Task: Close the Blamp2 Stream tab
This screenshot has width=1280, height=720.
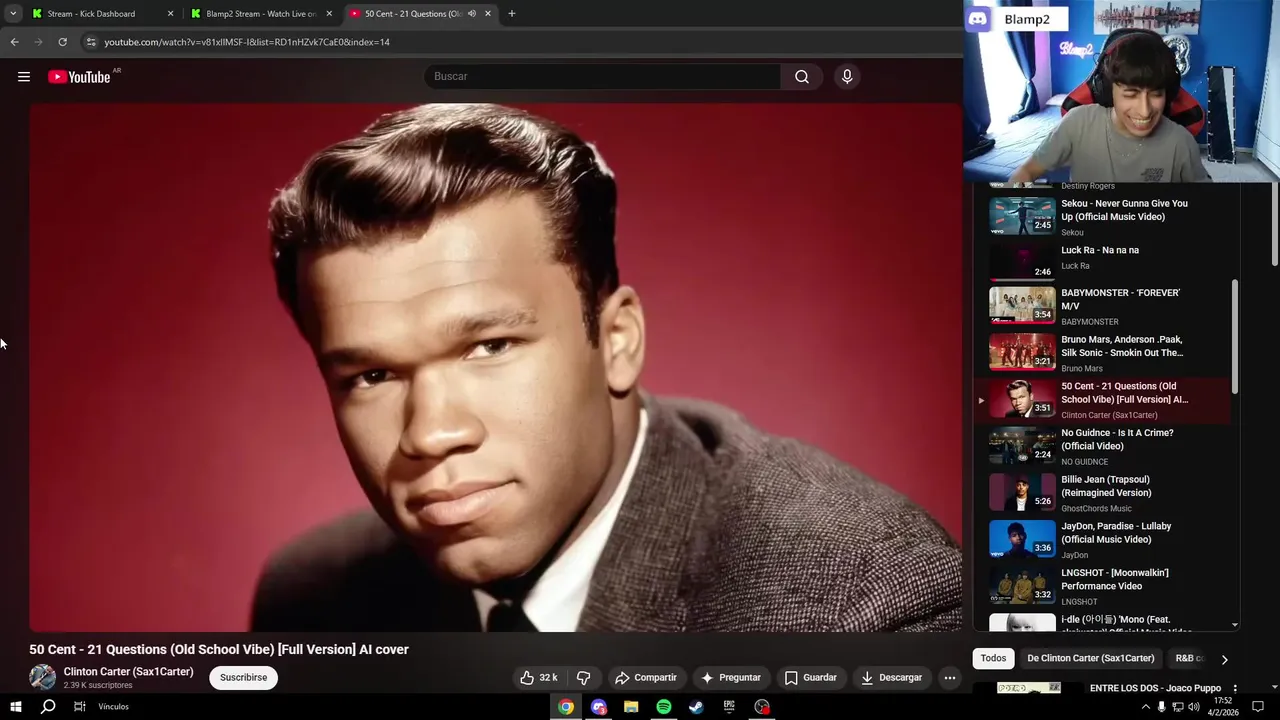Action: 329,14
